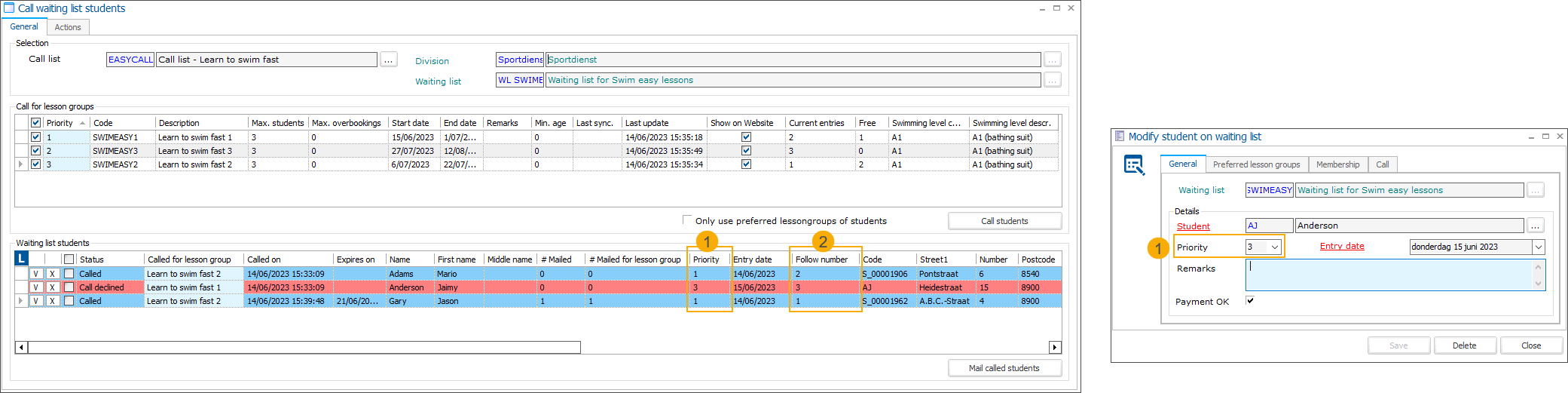The height and width of the screenshot is (393, 1568).
Task: Open the Call list lookup (...) button
Action: [x=388, y=60]
